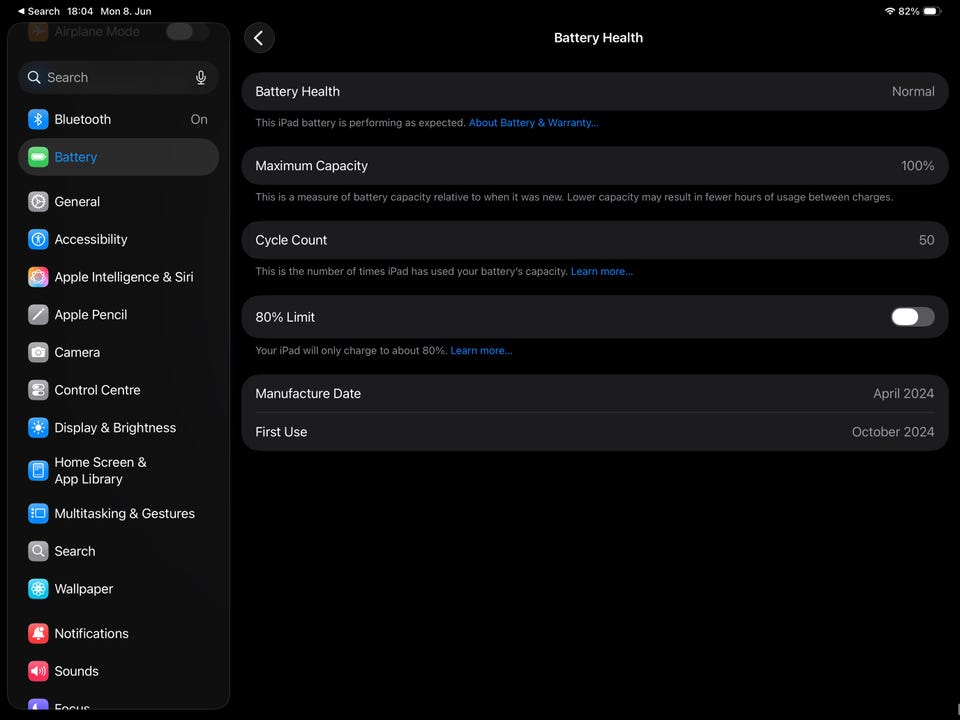Open the Wallpaper settings label
Viewport: 960px width, 720px height.
83,589
